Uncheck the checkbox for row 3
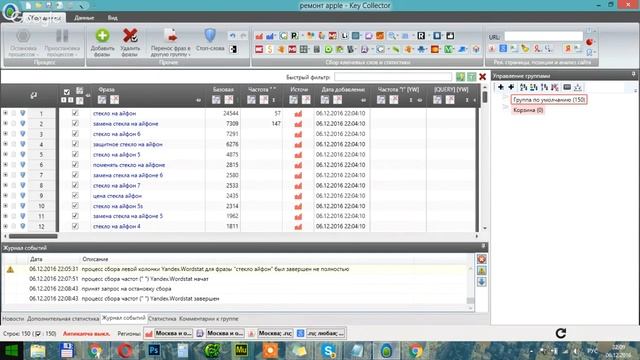The width and height of the screenshot is (640, 360). click(x=75, y=133)
